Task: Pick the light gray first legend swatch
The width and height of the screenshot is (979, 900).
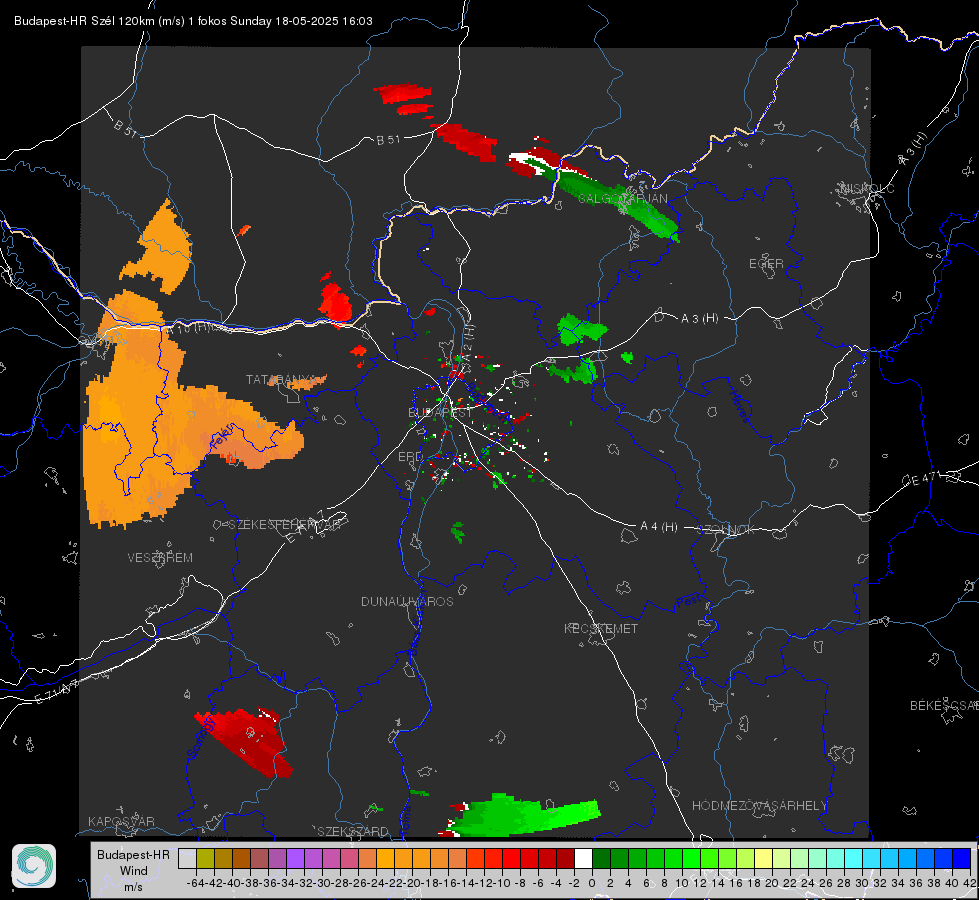Action: tap(187, 858)
